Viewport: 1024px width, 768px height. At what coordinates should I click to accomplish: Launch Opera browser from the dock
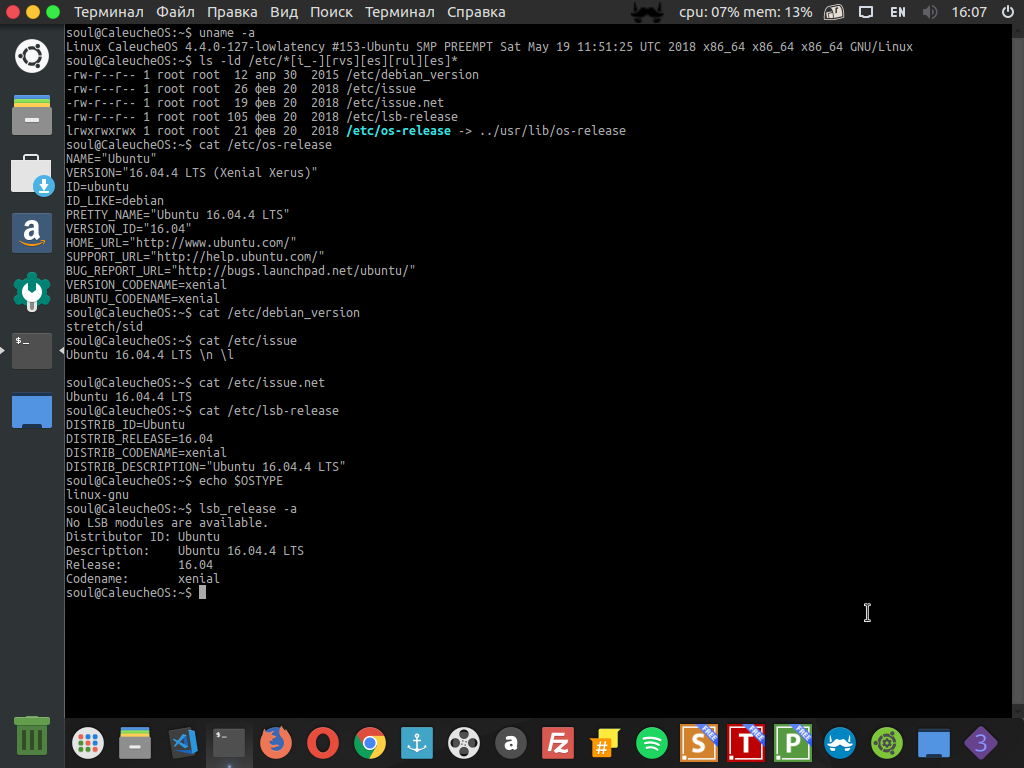coord(323,743)
